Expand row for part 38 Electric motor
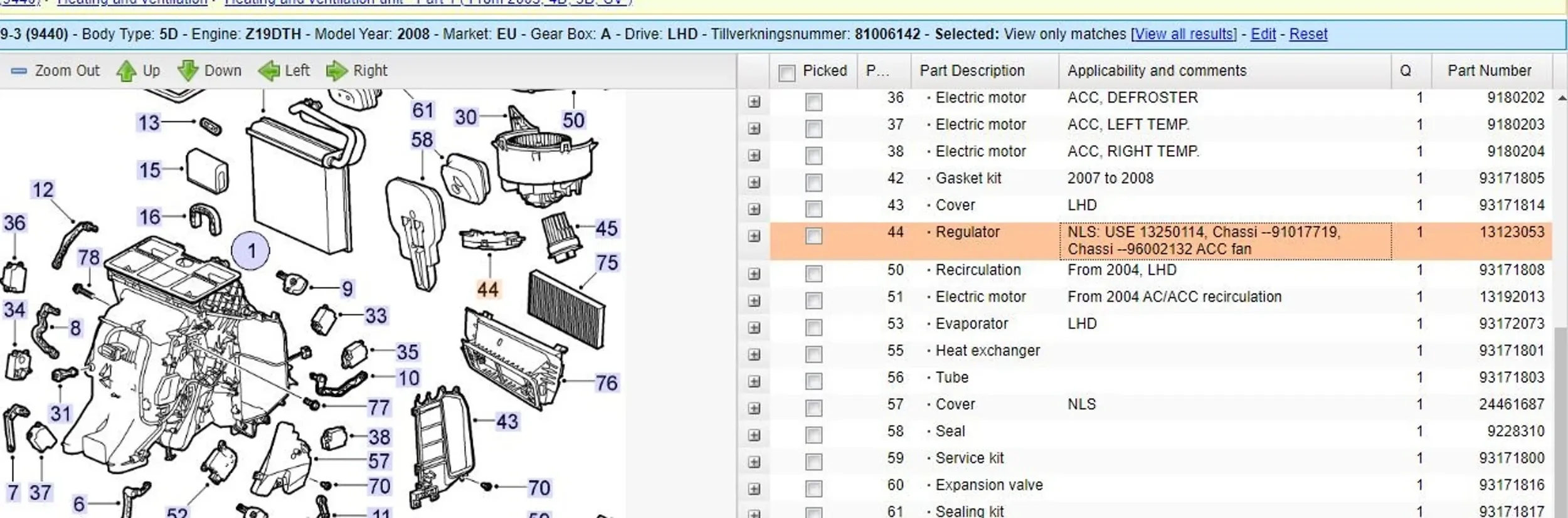 coord(754,156)
